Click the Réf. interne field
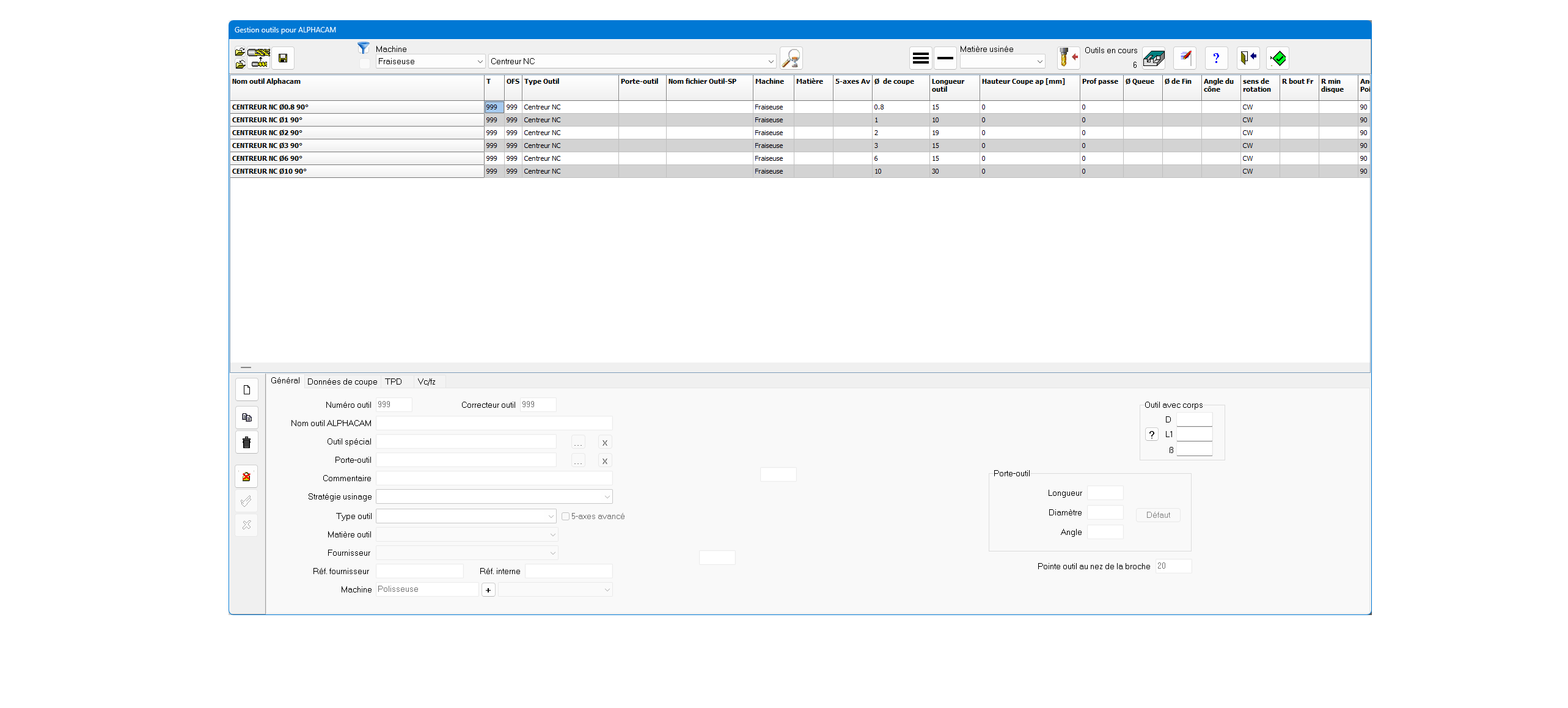Image resolution: width=1568 pixels, height=708 pixels. 569,571
